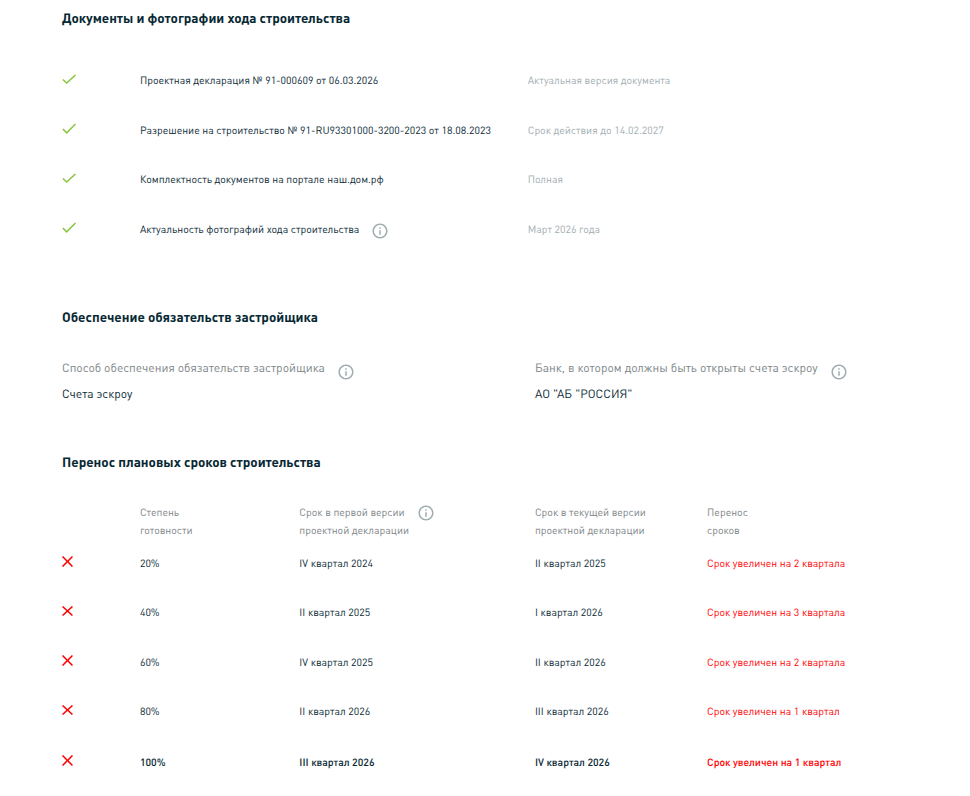Click "Срок увеличен на 3 квартала" text
Viewport: 970px width, 796px height.
click(x=775, y=613)
